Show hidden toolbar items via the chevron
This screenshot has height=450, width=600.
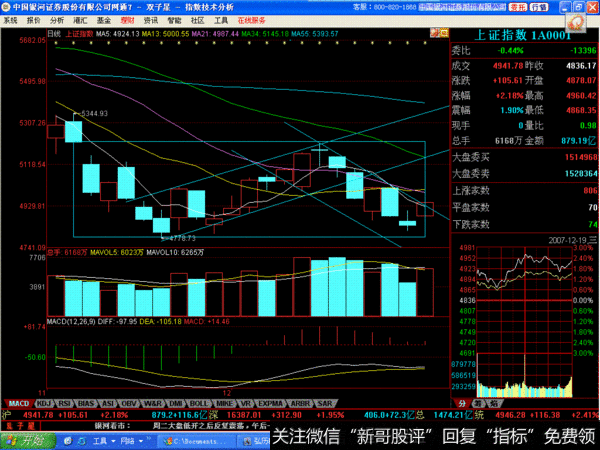[148, 439]
